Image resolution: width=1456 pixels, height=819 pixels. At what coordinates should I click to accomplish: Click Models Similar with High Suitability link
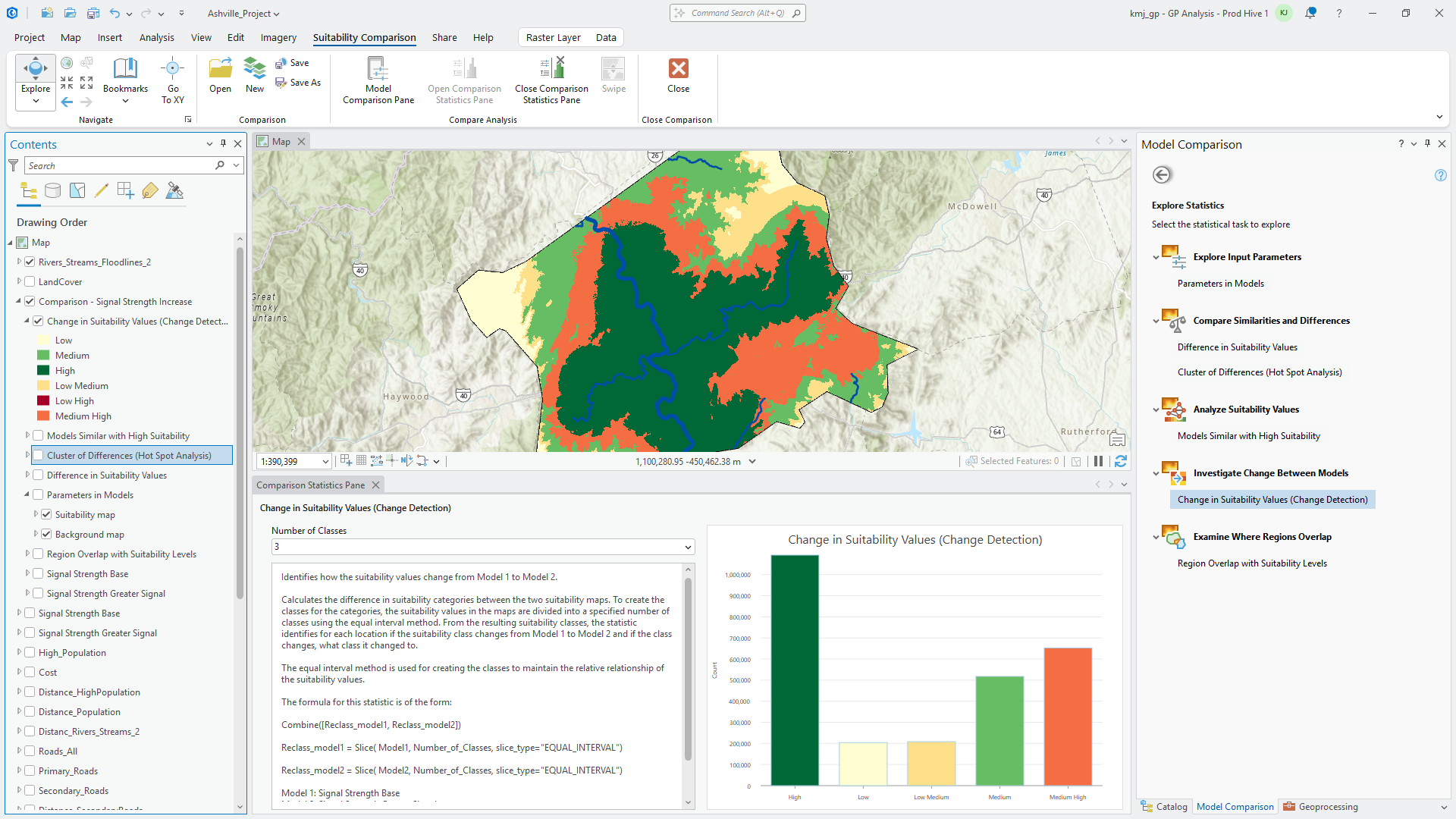(1248, 436)
